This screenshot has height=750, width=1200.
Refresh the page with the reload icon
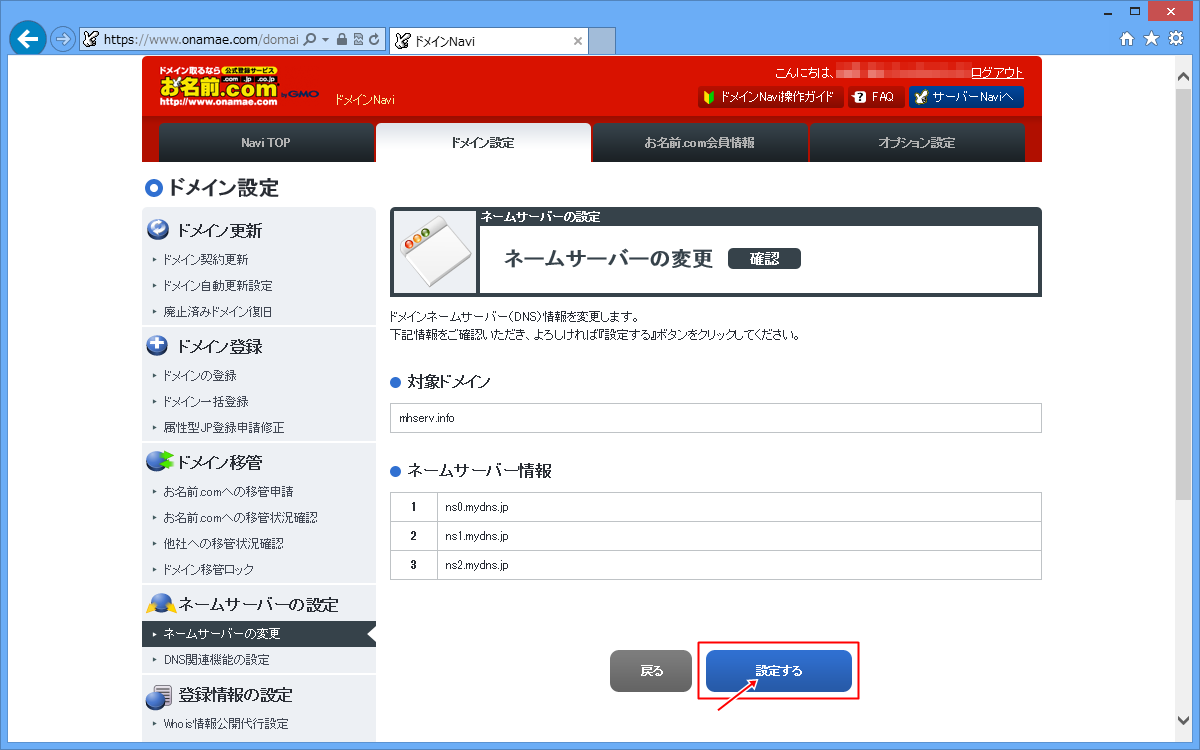point(372,38)
